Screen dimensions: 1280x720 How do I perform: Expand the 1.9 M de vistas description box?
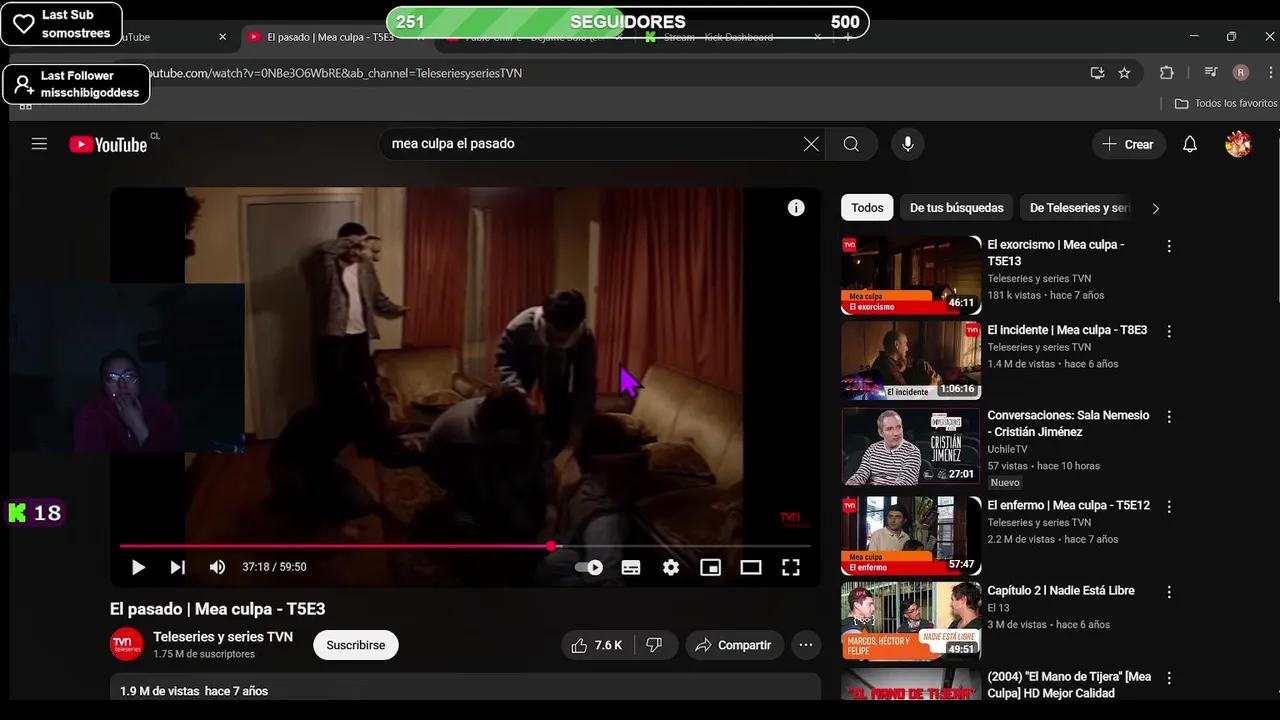465,687
